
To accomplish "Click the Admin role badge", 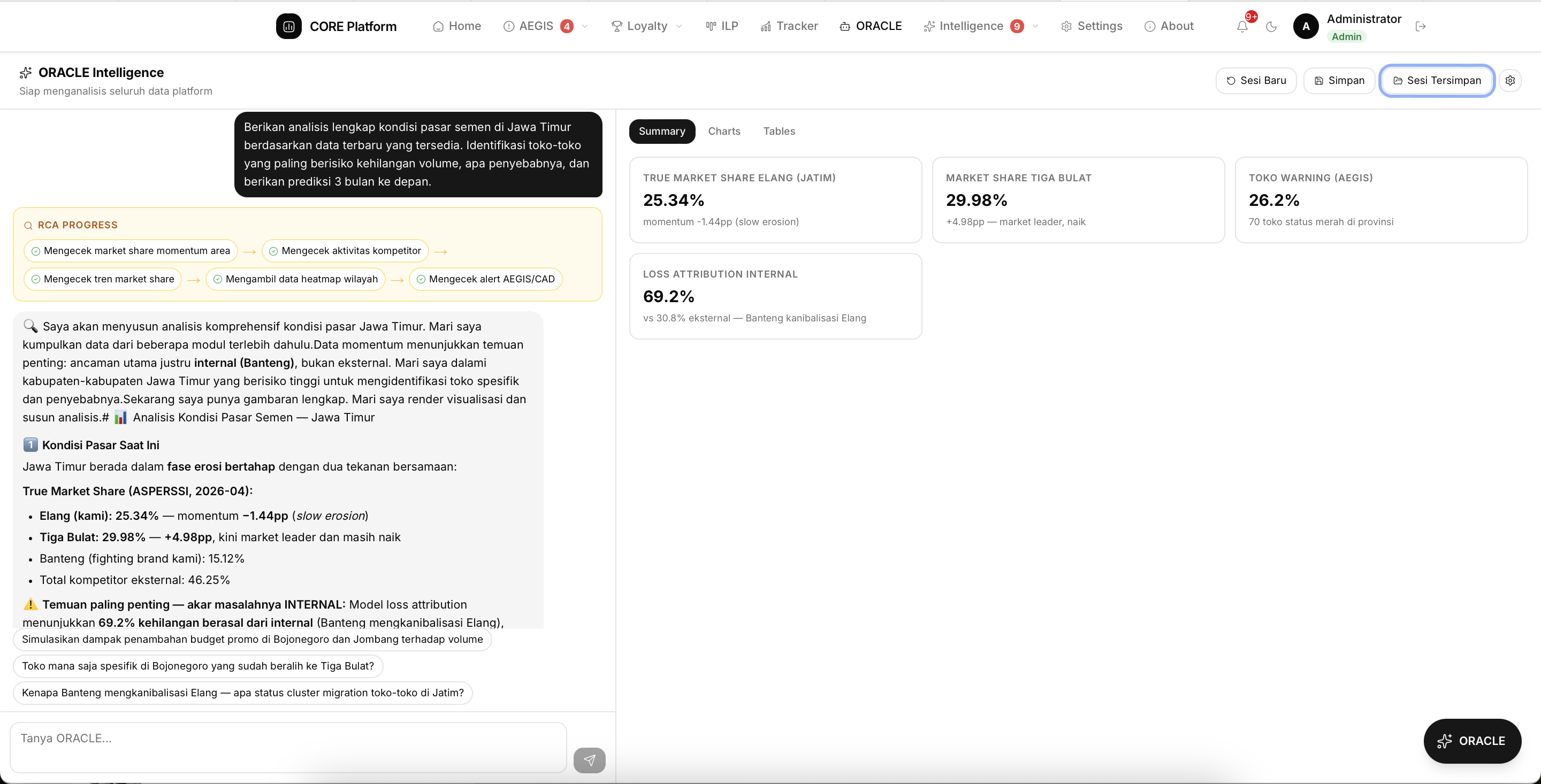I will click(x=1346, y=37).
